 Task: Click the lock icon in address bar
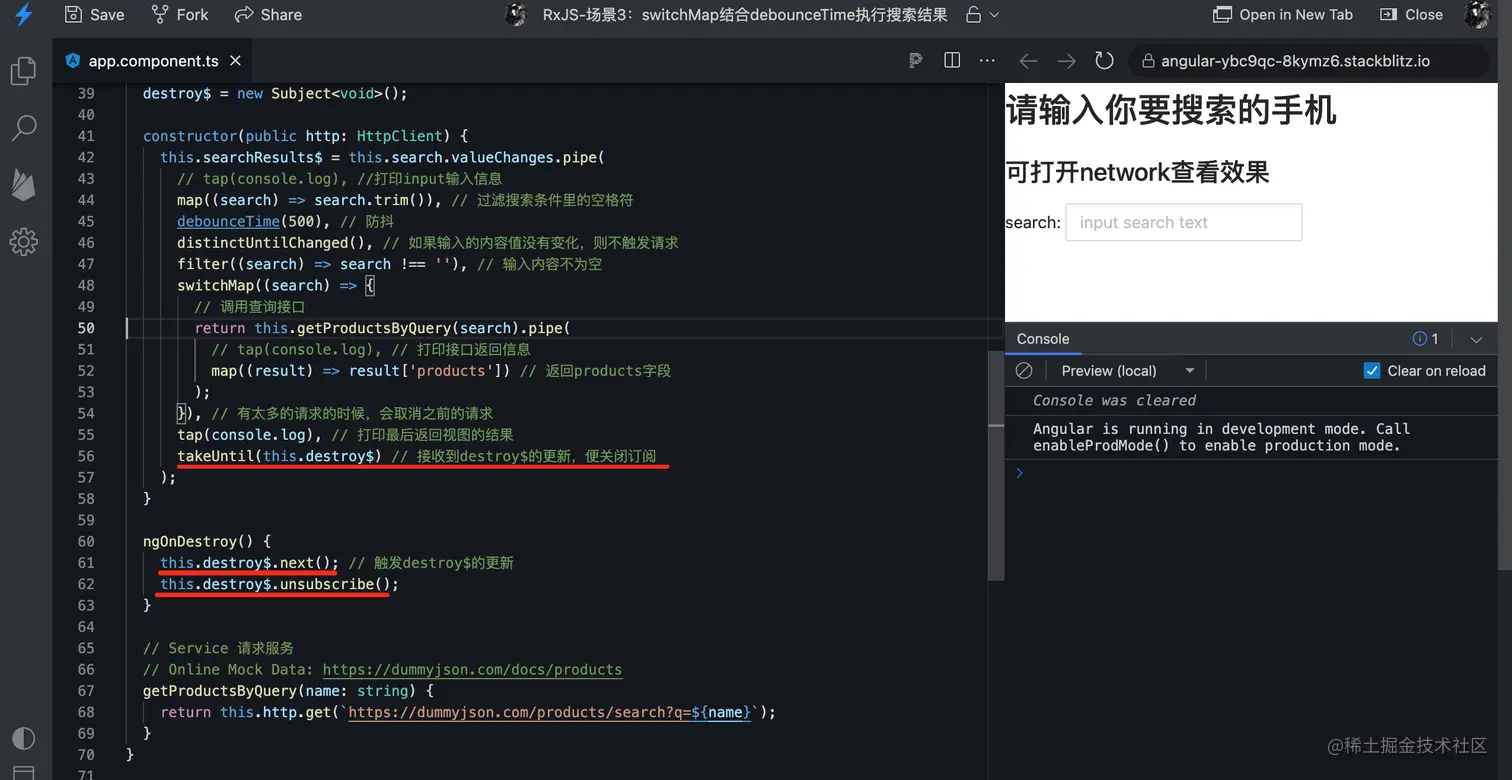point(1147,61)
